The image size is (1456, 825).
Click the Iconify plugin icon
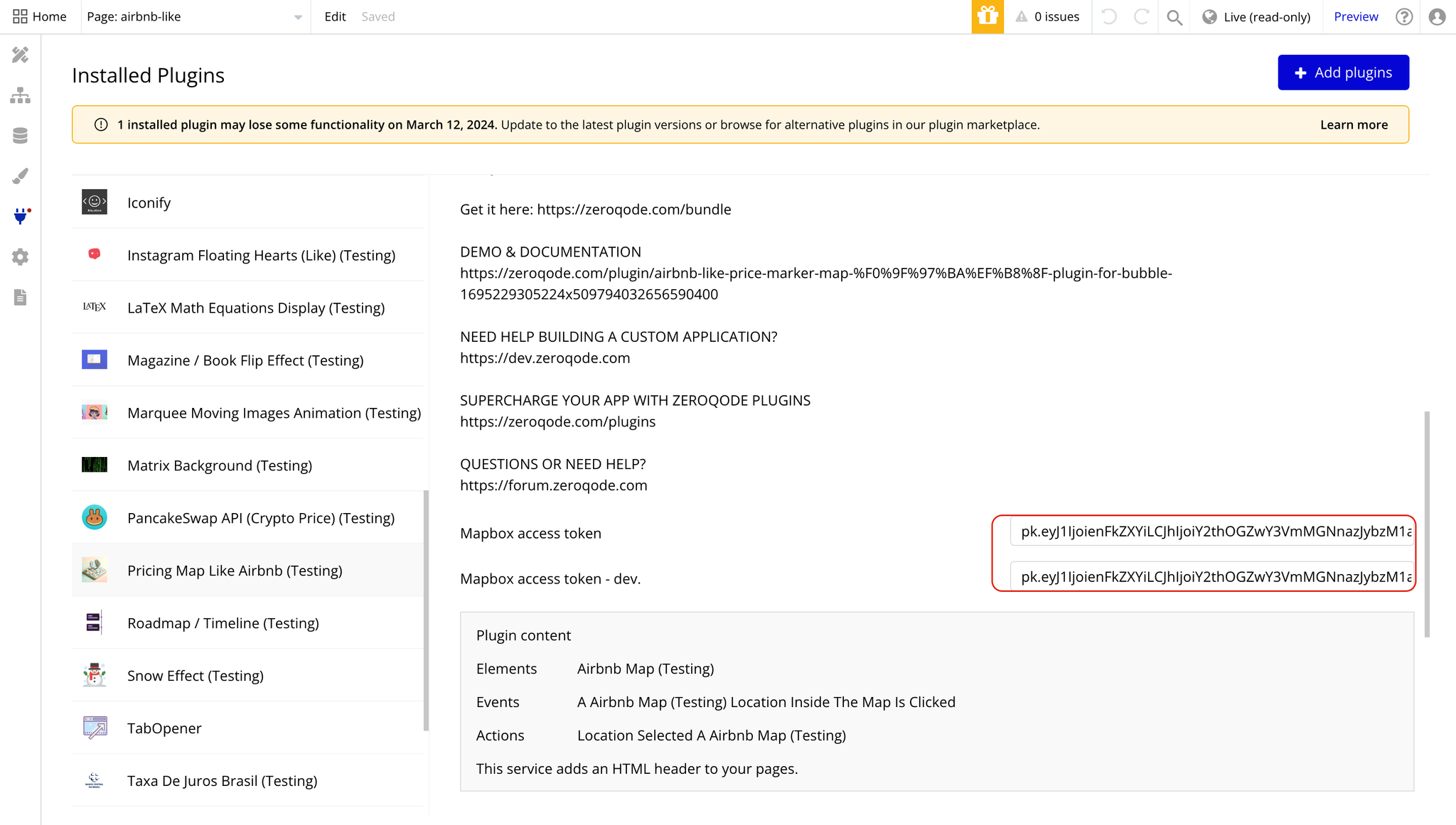[x=94, y=202]
